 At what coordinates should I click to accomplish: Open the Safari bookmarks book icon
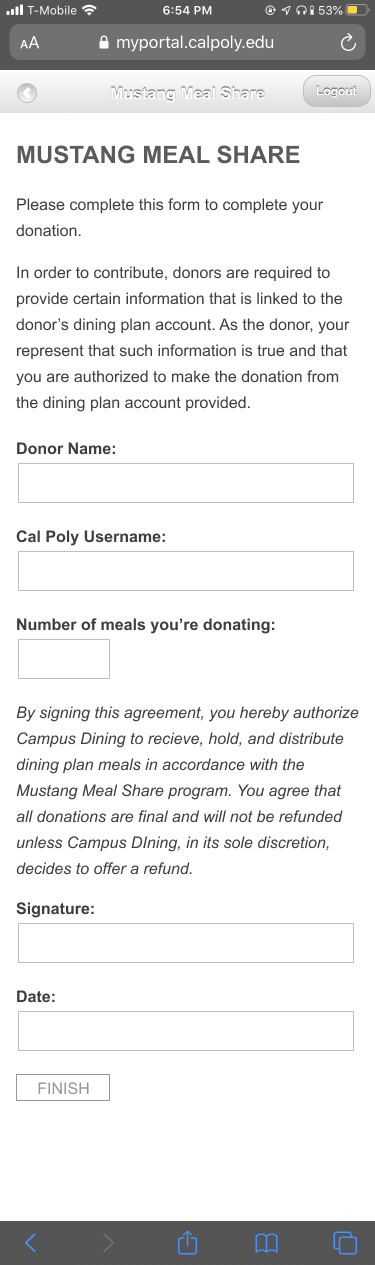(x=265, y=1242)
